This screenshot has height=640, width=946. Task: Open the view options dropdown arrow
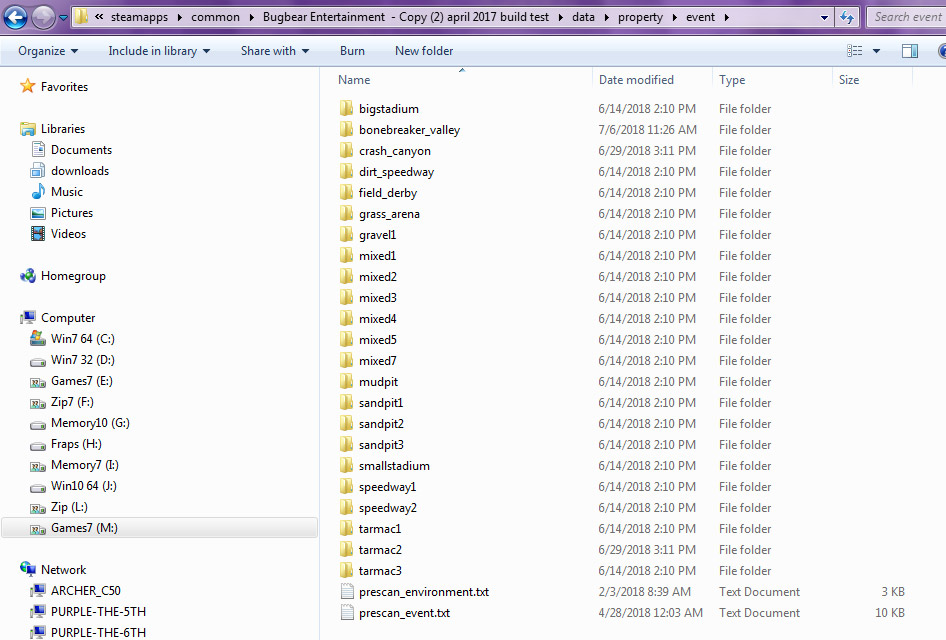pos(876,51)
